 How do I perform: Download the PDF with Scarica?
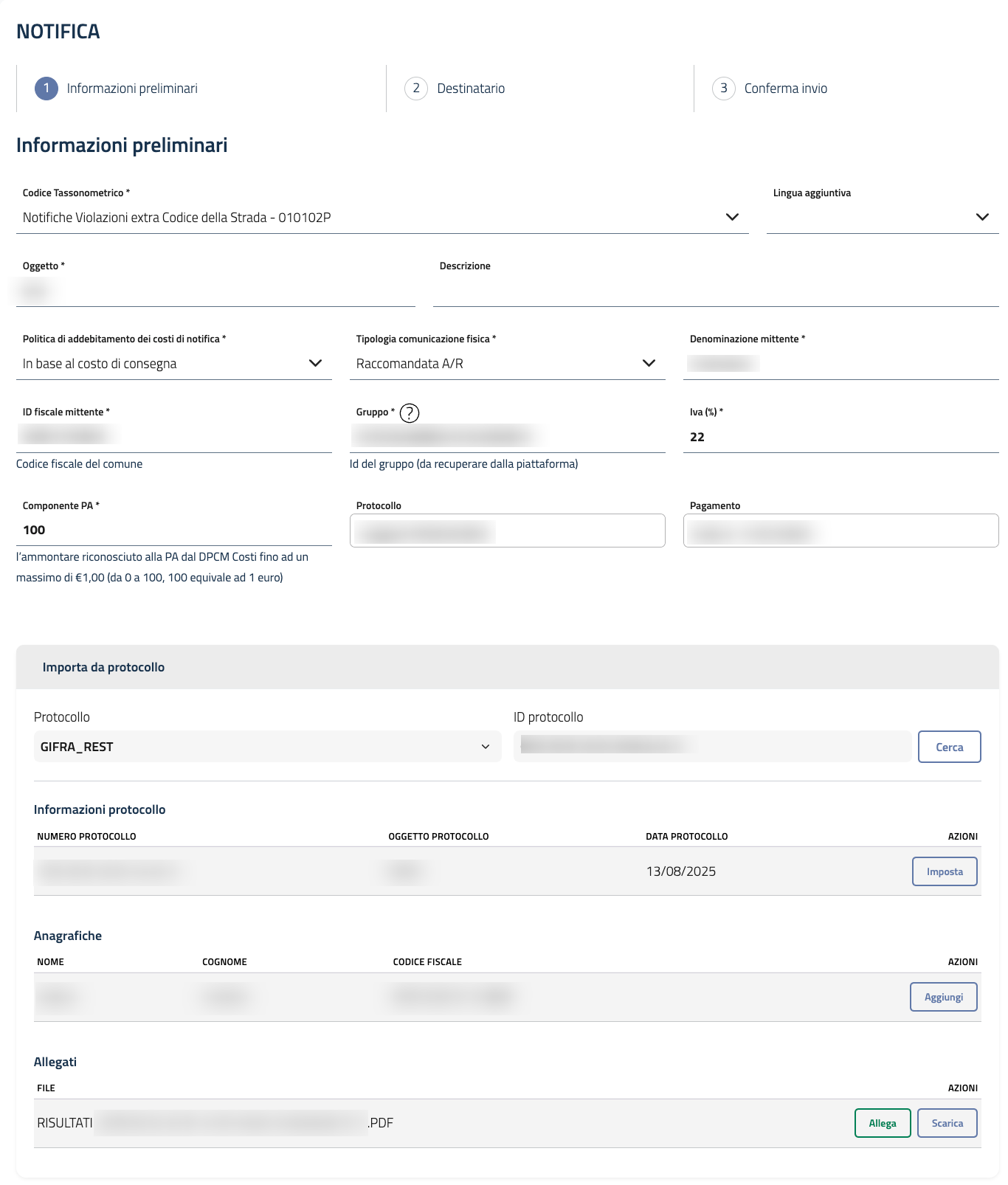pyautogui.click(x=947, y=1123)
